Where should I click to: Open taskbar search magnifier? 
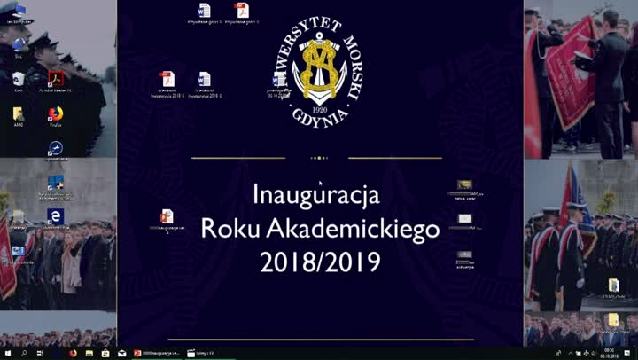(24, 353)
